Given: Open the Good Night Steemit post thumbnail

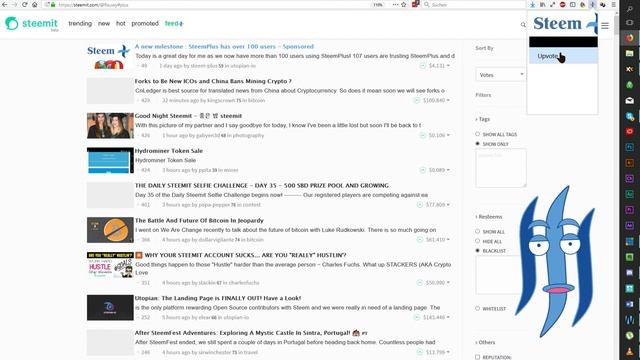Looking at the screenshot, I should pyautogui.click(x=110, y=126).
